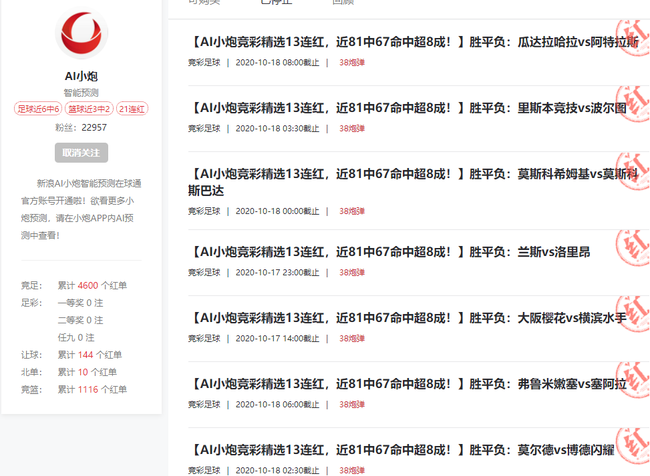Viewport: 650px width, 476px height.
Task: Click the 2020-10-18 00:00截止 deadline text
Action: 277,211
